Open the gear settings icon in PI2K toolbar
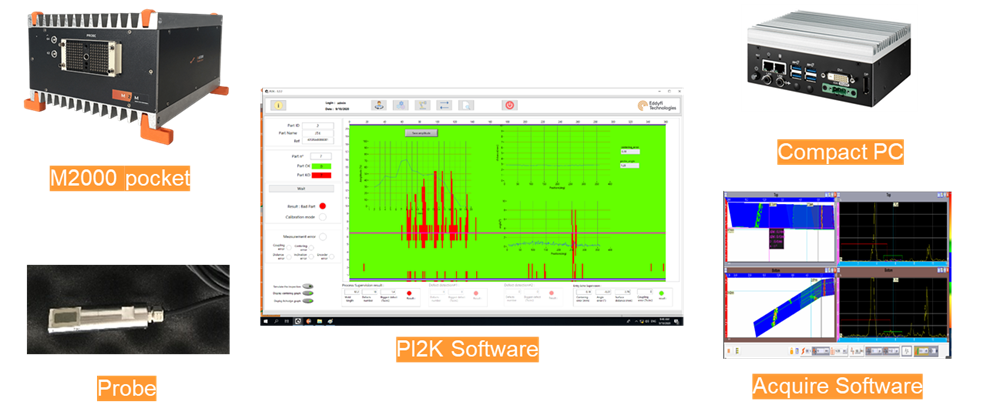Image resolution: width=1000 pixels, height=415 pixels. coord(401,105)
